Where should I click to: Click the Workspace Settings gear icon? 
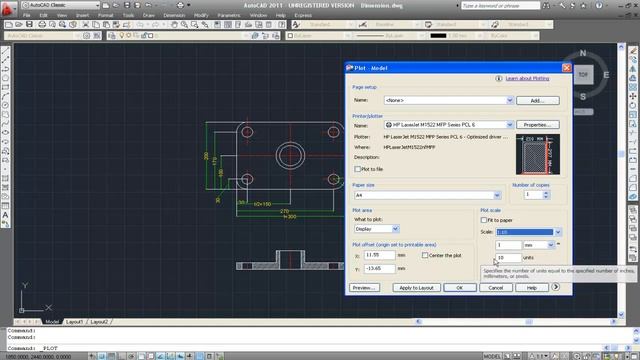tap(87, 36)
